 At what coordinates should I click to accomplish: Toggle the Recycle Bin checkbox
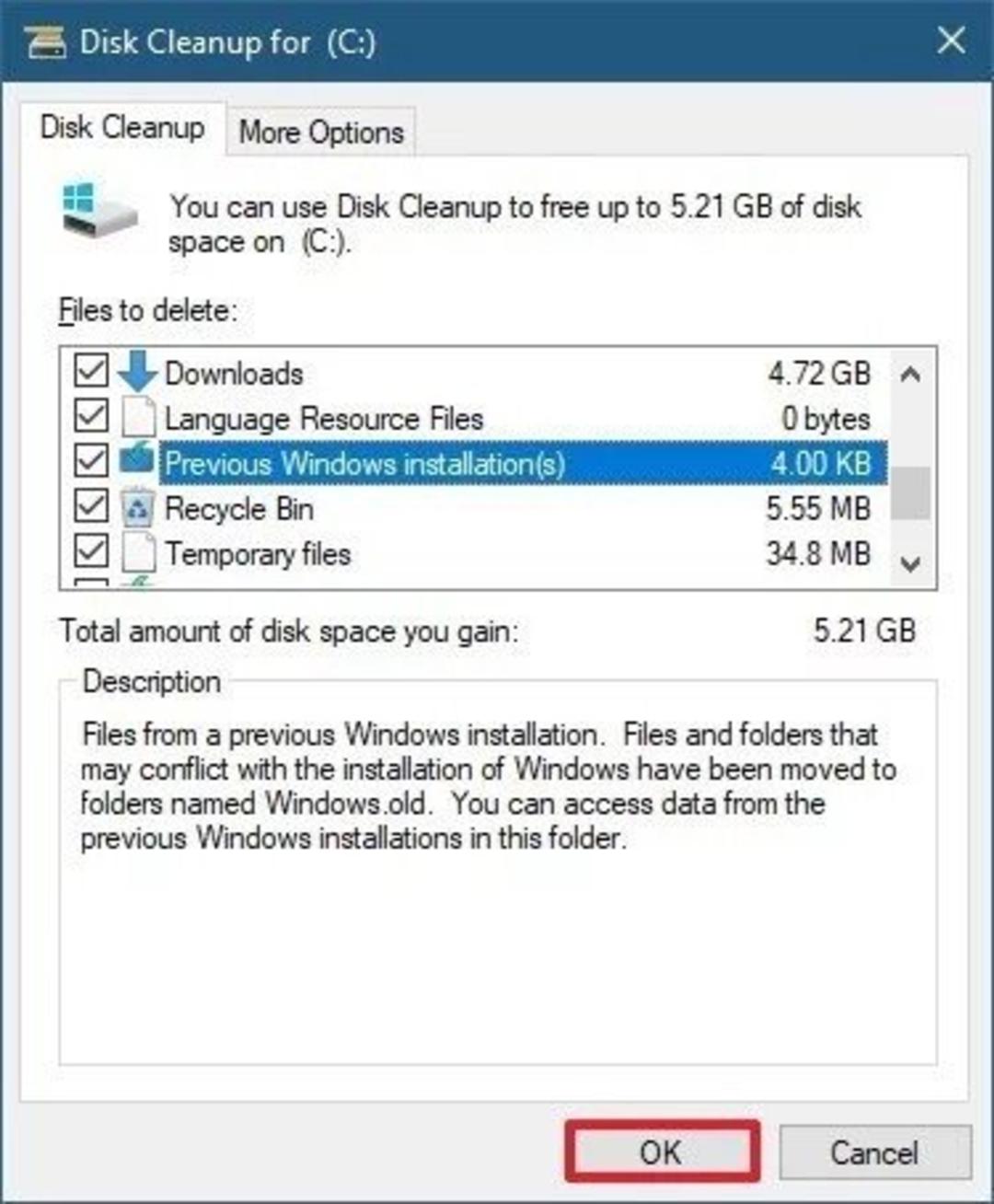91,505
